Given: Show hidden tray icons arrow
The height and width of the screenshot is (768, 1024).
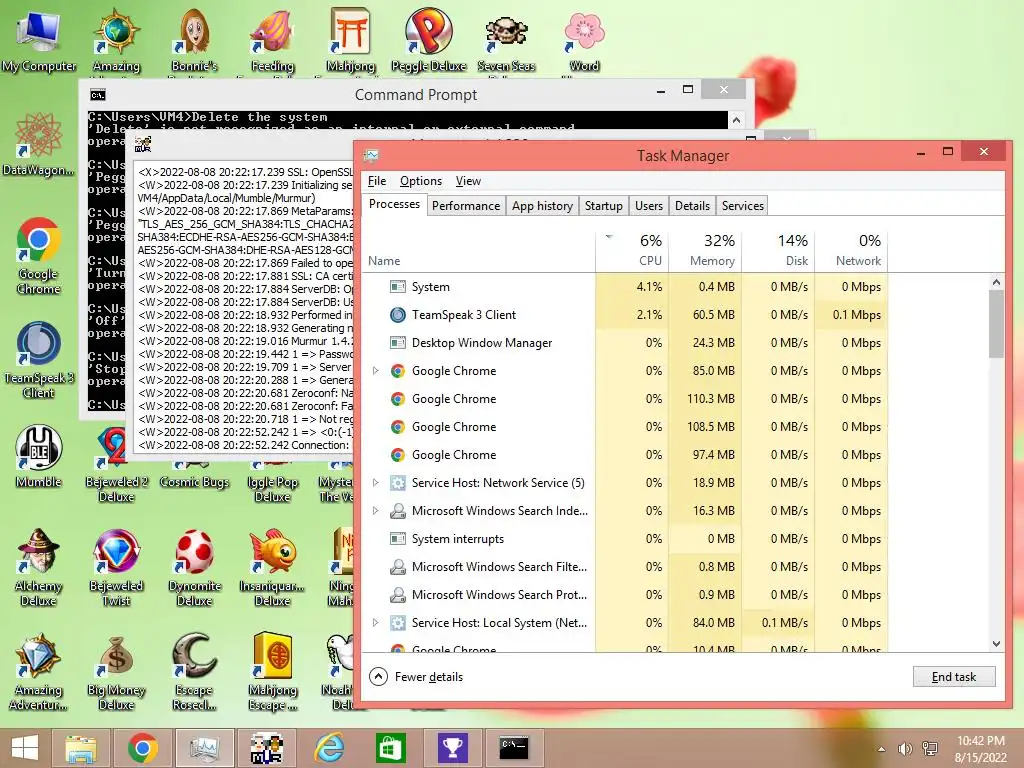Looking at the screenshot, I should pyautogui.click(x=881, y=749).
